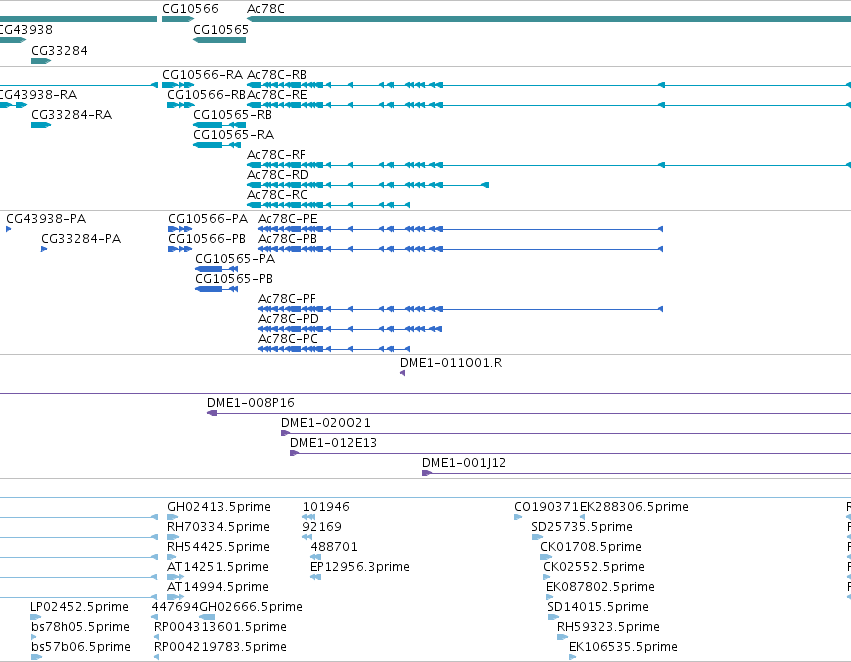Open EST RP004219783.5prime label
The width and height of the screenshot is (851, 662).
(220, 647)
